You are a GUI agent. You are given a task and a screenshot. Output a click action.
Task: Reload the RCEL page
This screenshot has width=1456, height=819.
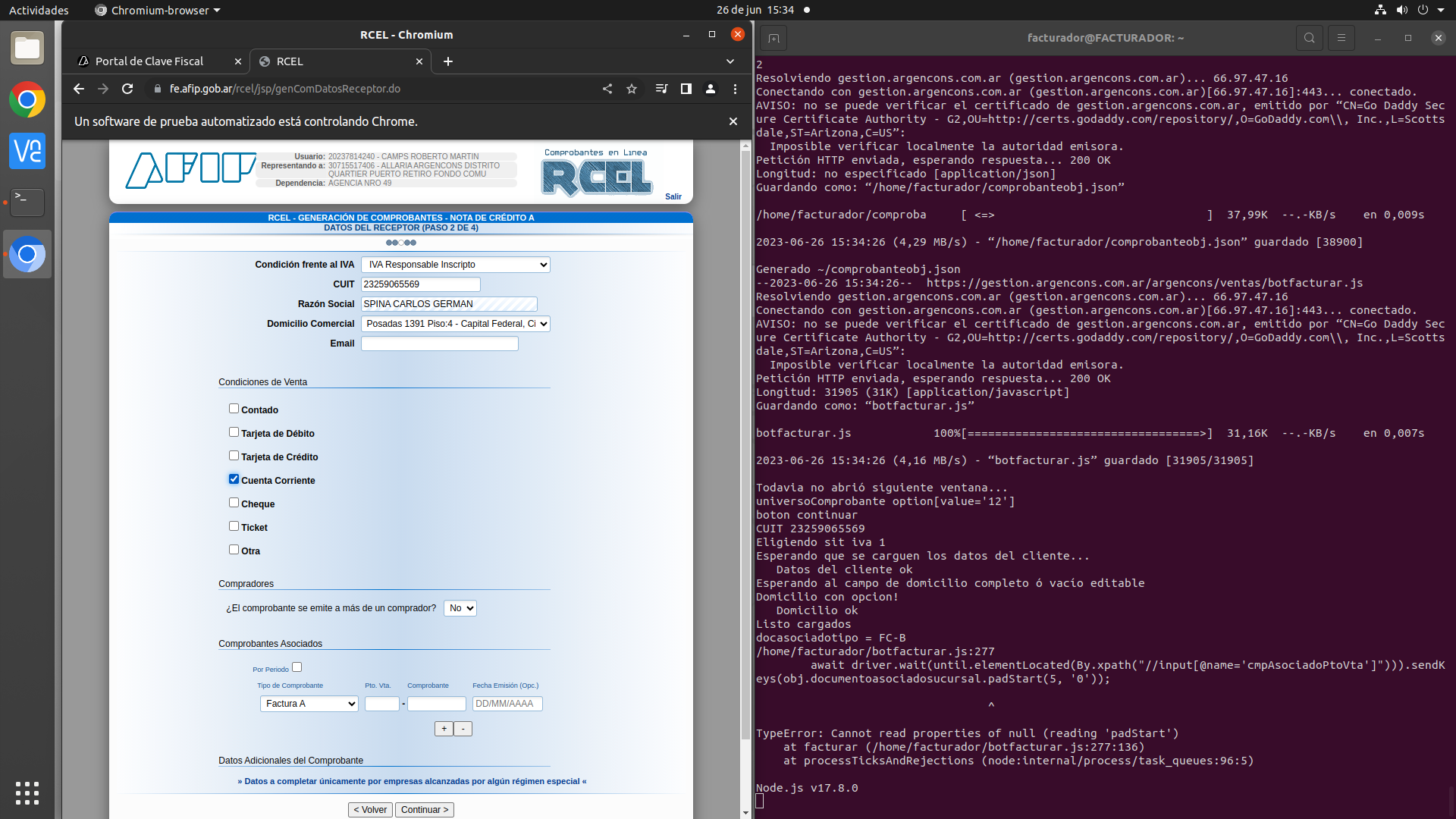pos(127,89)
